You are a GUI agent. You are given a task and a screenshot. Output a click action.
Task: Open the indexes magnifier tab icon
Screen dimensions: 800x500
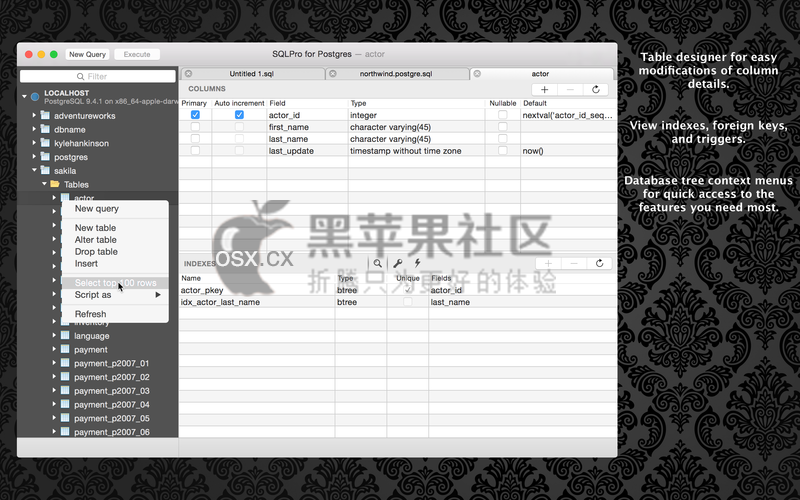pyautogui.click(x=378, y=263)
